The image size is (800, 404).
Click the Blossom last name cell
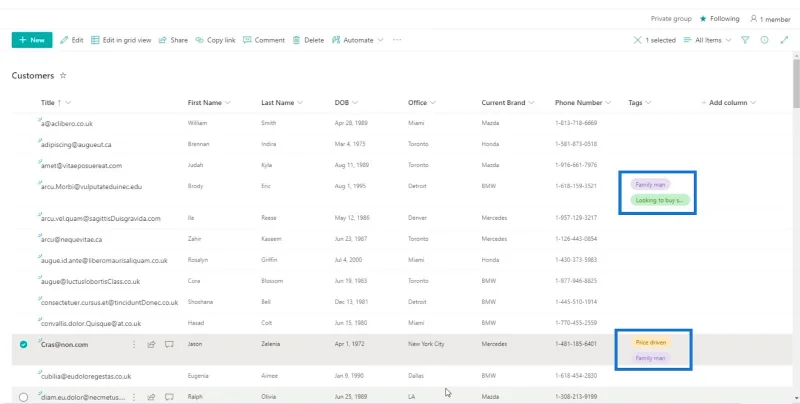272,281
